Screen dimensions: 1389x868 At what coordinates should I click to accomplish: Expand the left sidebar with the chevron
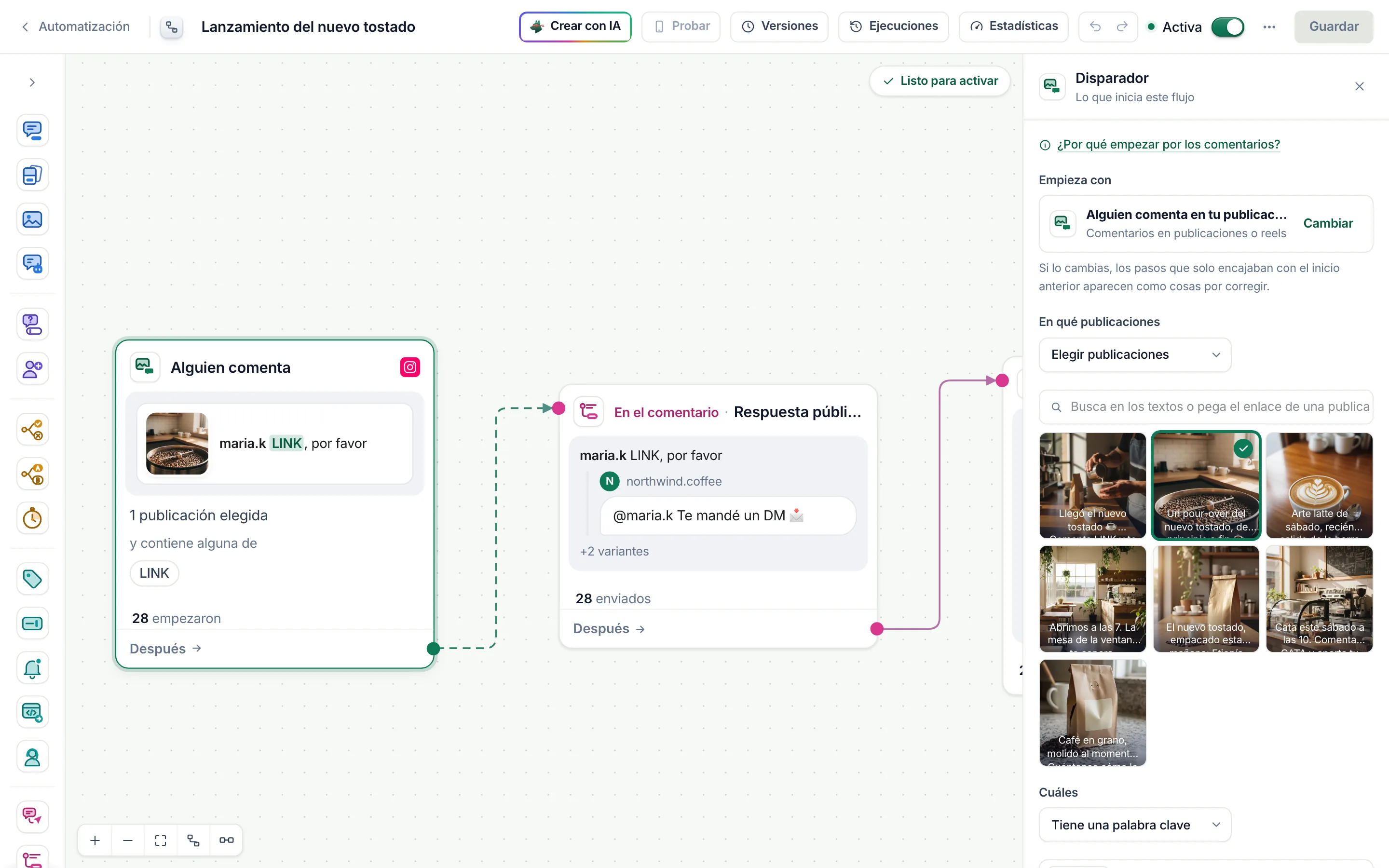pos(32,82)
